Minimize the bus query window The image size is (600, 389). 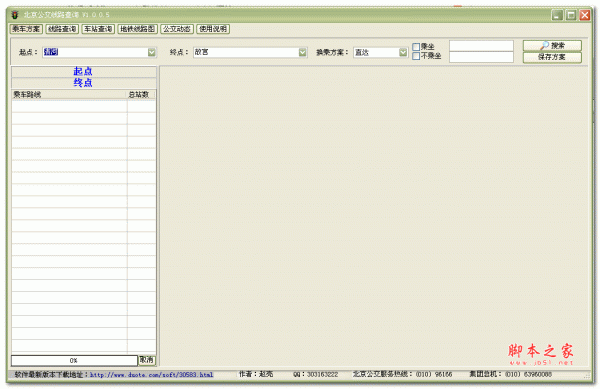click(557, 15)
